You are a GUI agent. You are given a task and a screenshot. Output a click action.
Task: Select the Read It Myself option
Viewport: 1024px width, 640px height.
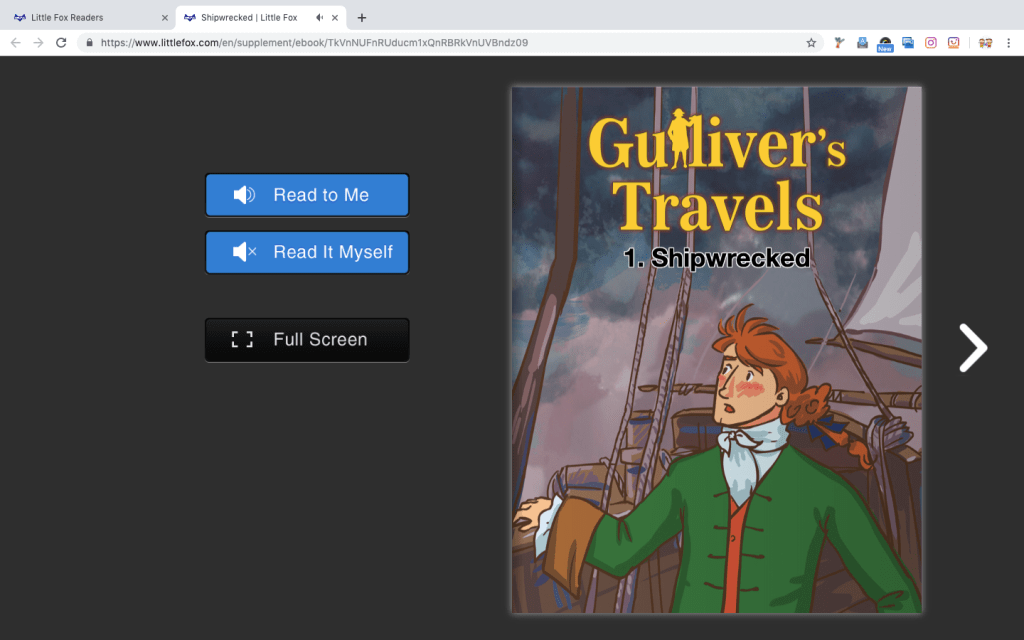307,252
